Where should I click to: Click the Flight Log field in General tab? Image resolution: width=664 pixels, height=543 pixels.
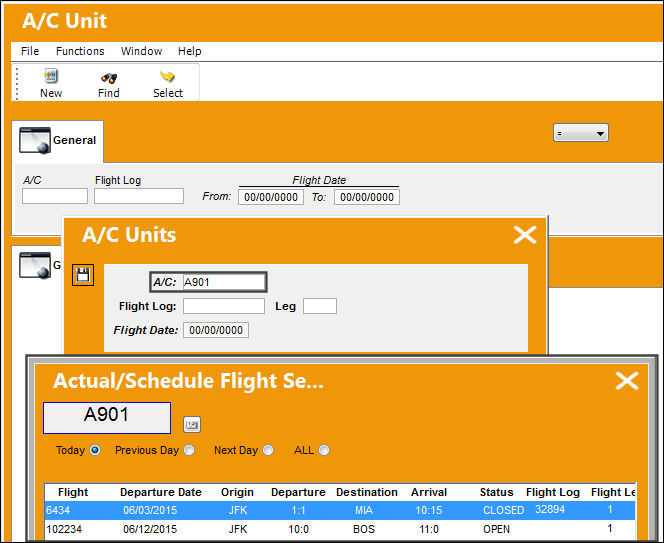(139, 196)
